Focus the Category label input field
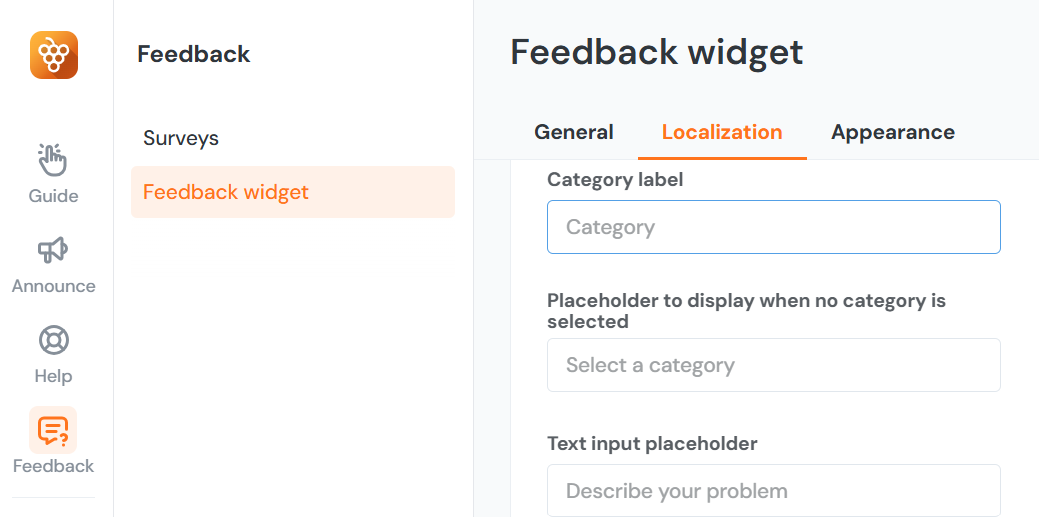The image size is (1039, 517). point(773,227)
